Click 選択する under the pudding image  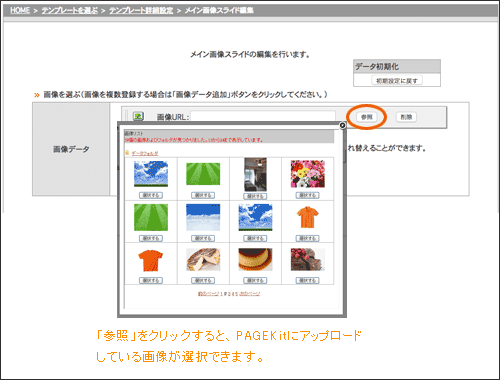tap(255, 280)
